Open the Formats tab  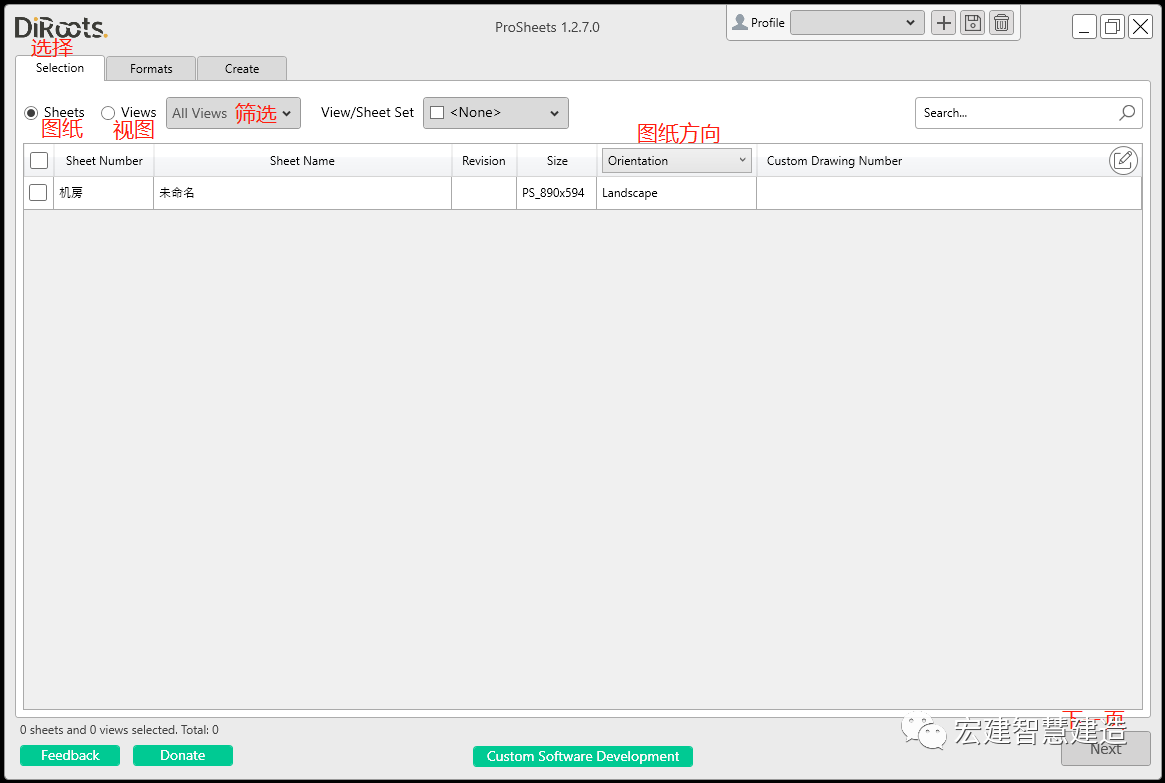pyautogui.click(x=151, y=68)
